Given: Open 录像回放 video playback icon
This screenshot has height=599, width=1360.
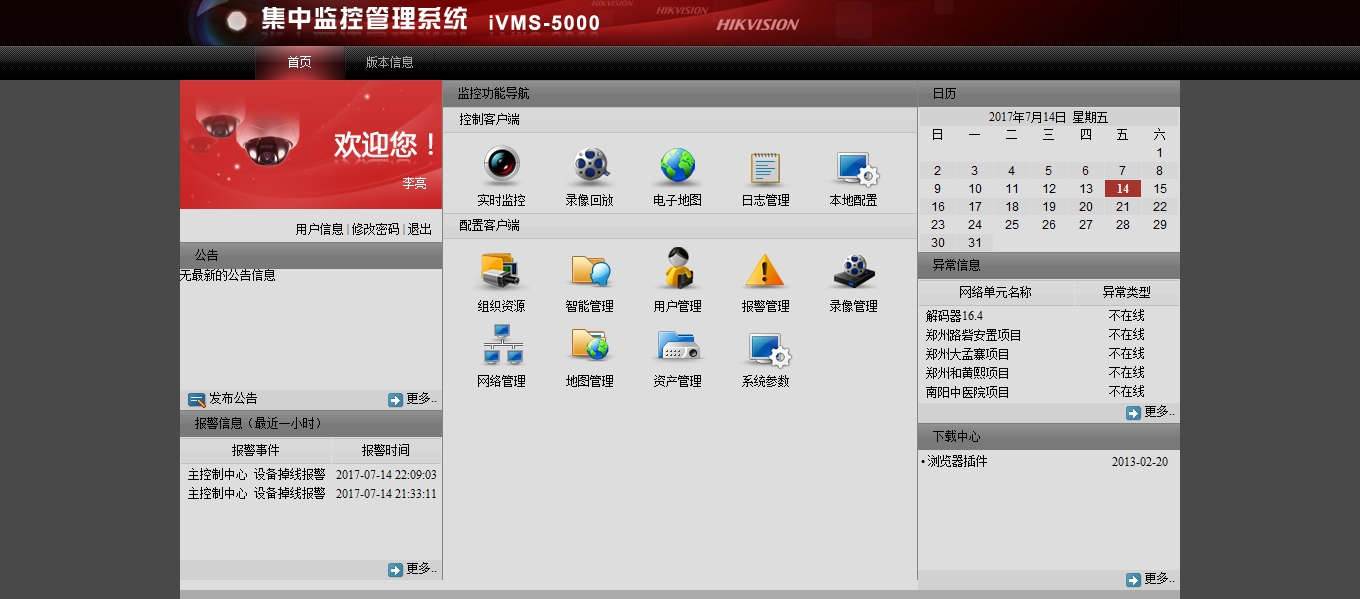Looking at the screenshot, I should (x=590, y=166).
